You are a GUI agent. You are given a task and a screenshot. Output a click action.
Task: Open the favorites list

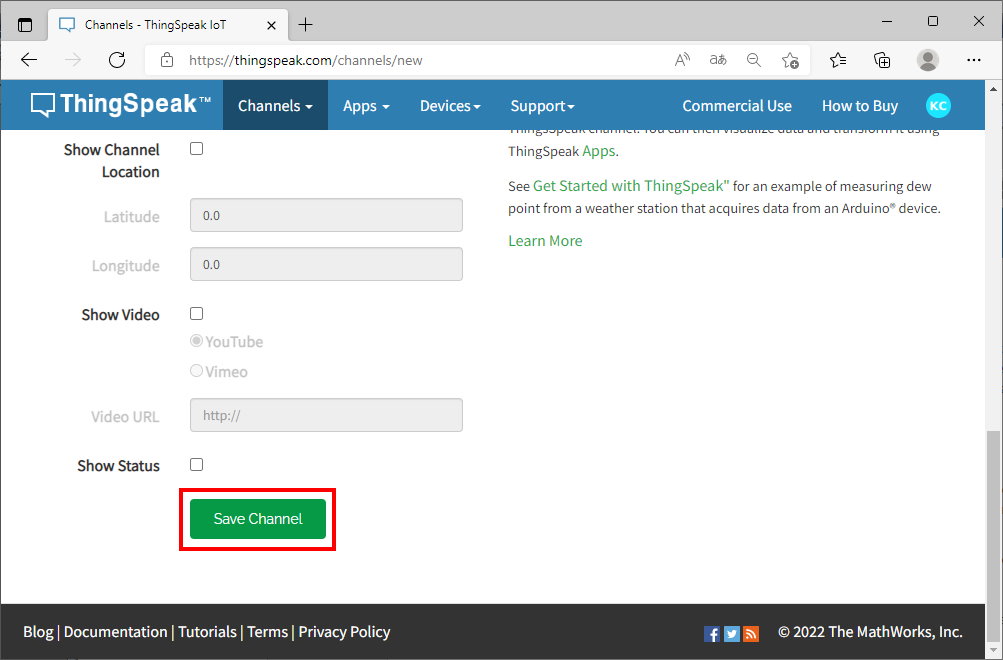[x=838, y=60]
